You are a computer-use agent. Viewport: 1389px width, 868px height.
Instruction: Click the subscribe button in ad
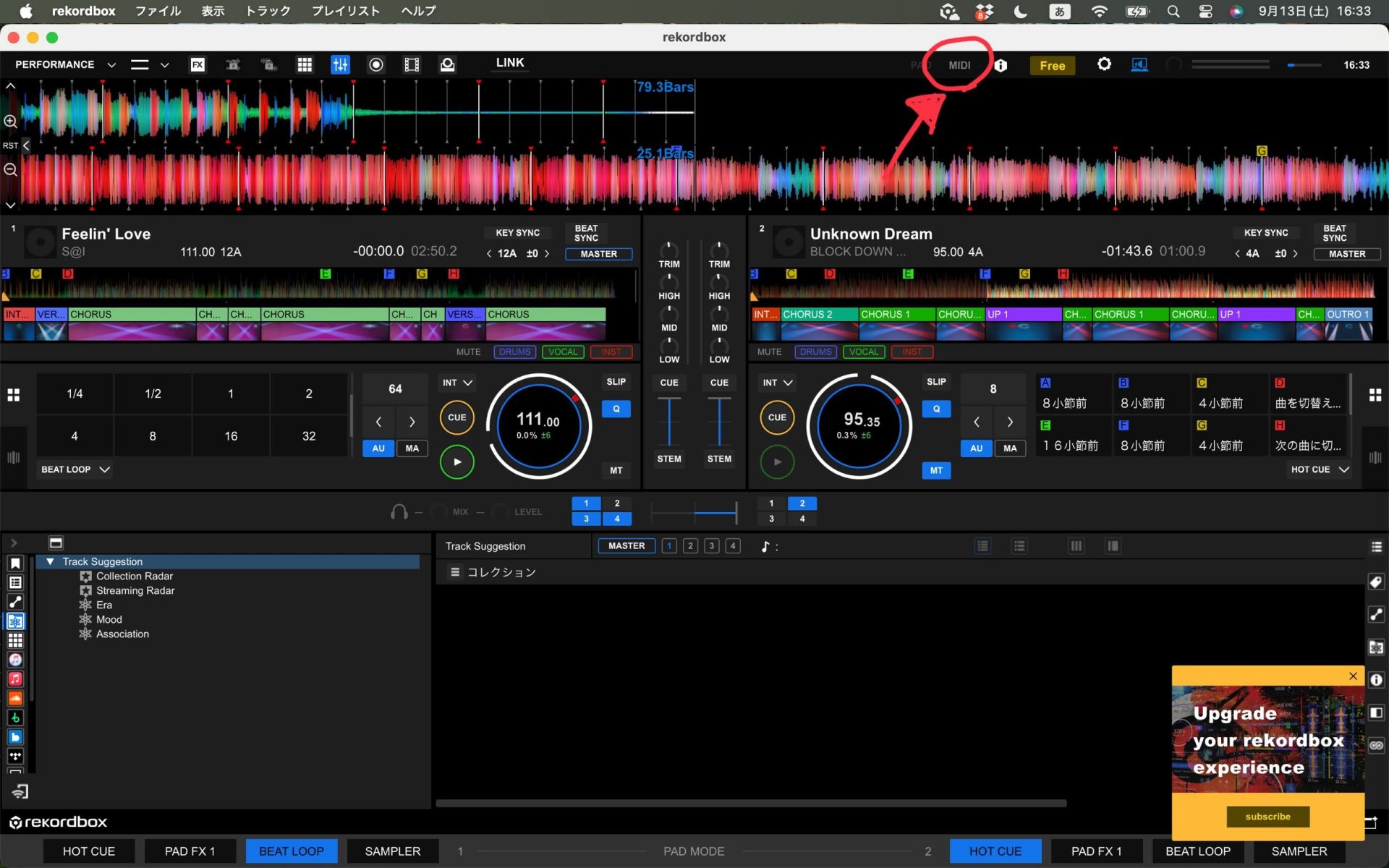click(x=1267, y=817)
